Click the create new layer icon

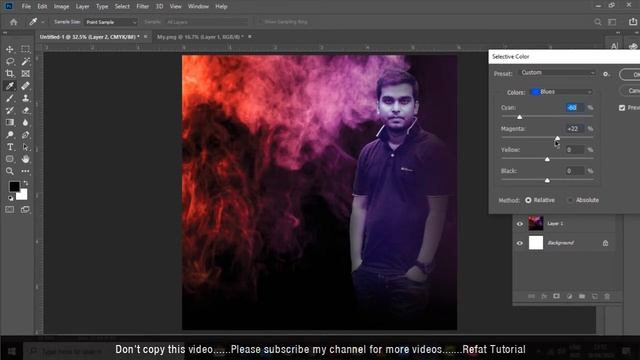point(595,296)
